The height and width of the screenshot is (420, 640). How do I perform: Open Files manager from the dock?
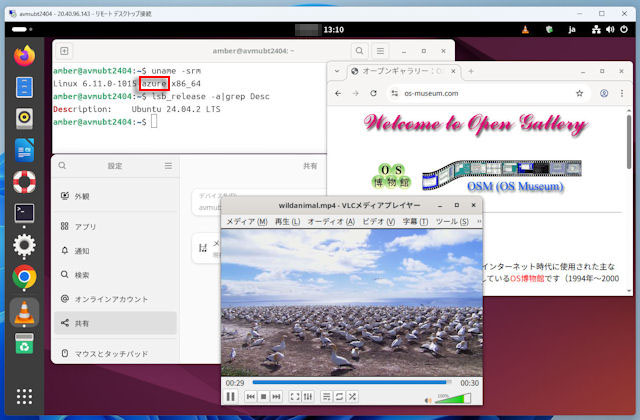tap(24, 87)
